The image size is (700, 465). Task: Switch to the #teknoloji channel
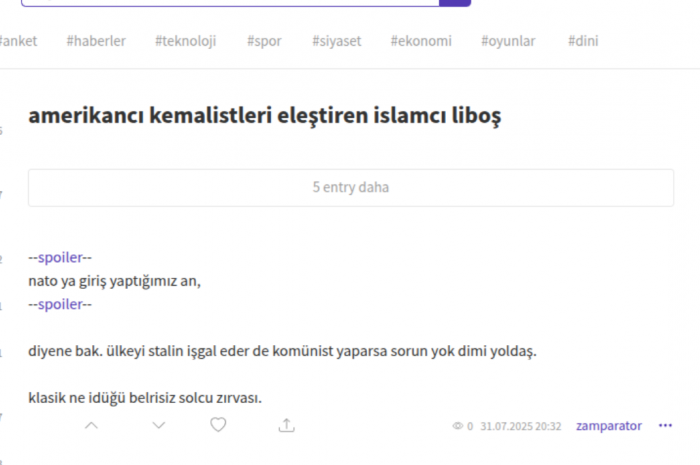[185, 41]
